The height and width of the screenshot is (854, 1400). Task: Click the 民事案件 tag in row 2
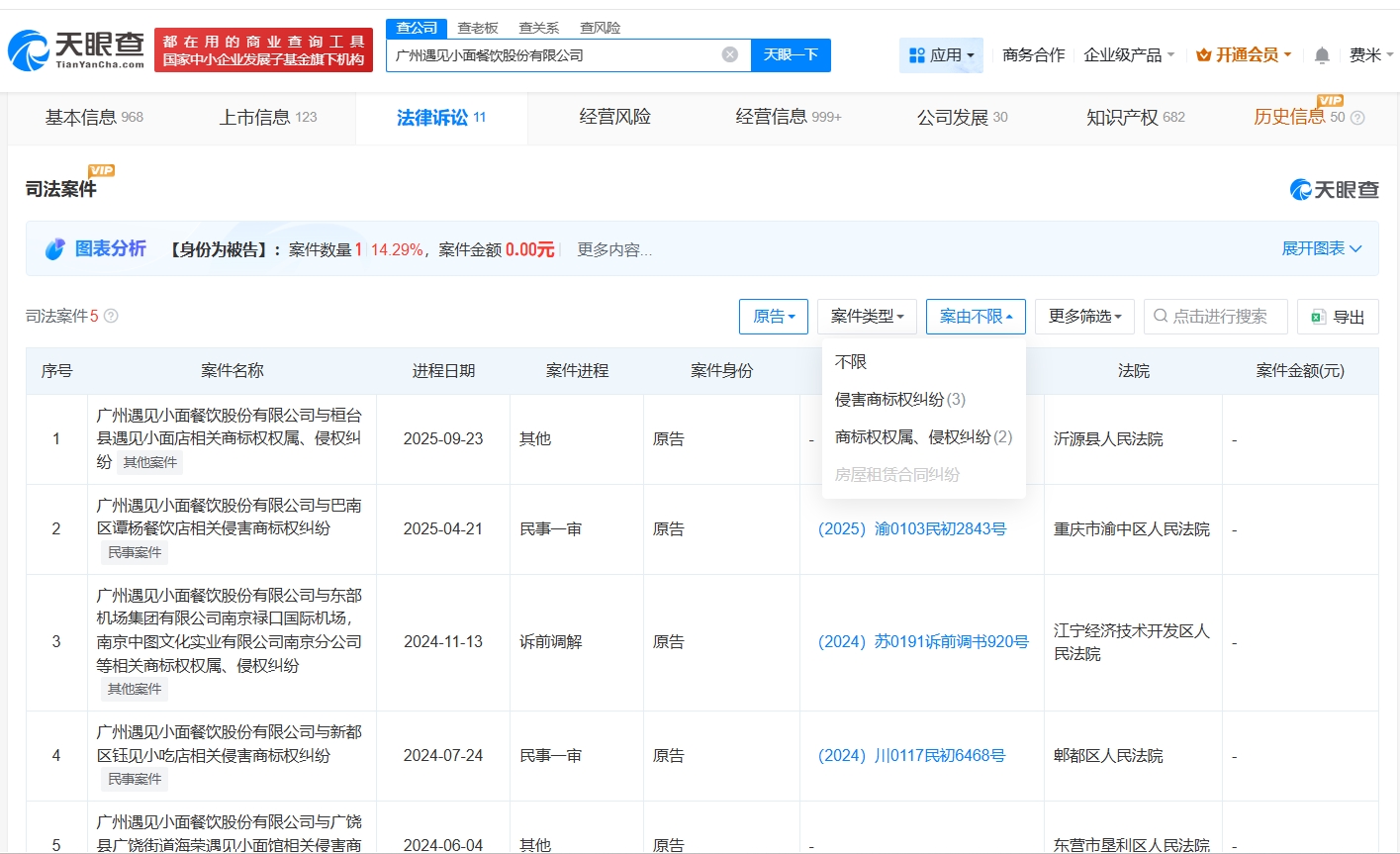click(135, 553)
